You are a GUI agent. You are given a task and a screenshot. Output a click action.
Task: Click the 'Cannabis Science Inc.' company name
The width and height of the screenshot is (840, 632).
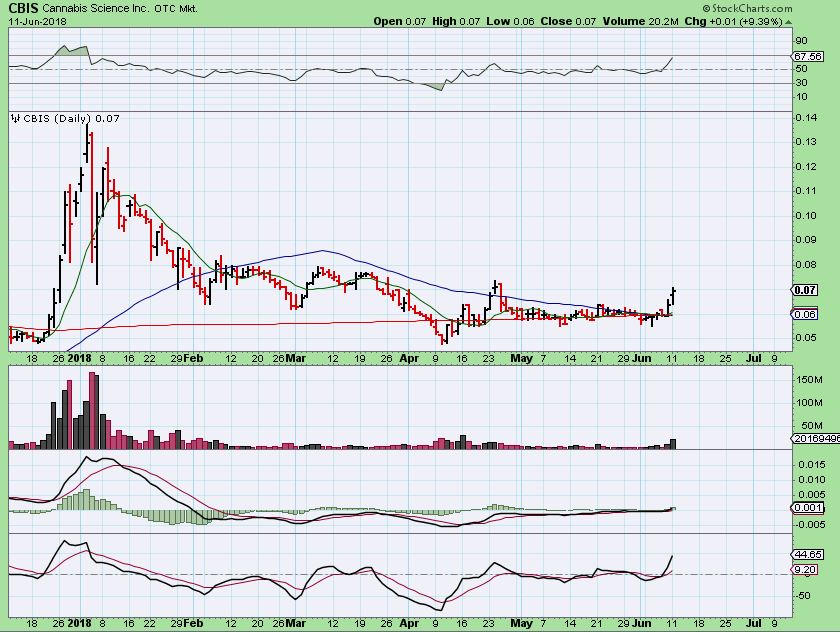(96, 9)
